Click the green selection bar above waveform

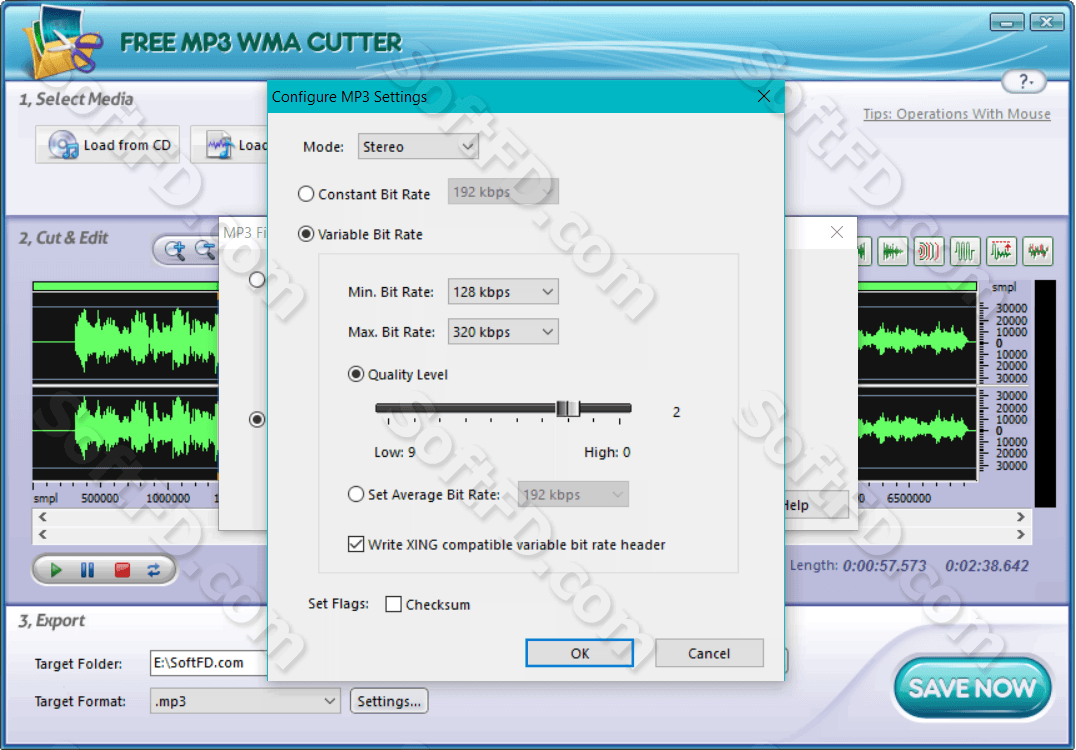point(126,285)
